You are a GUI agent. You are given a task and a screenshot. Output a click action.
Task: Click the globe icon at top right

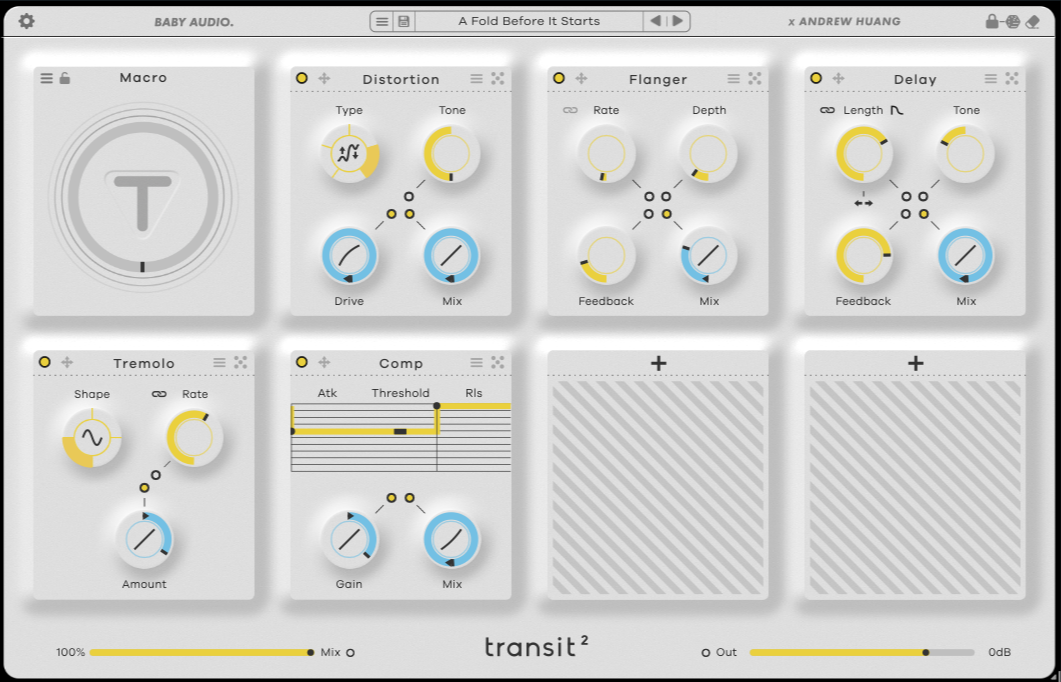coord(1012,22)
